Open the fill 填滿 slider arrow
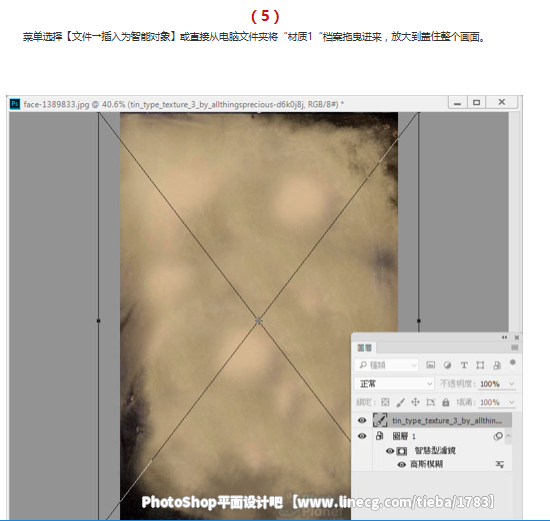This screenshot has width=550, height=521. 512,402
